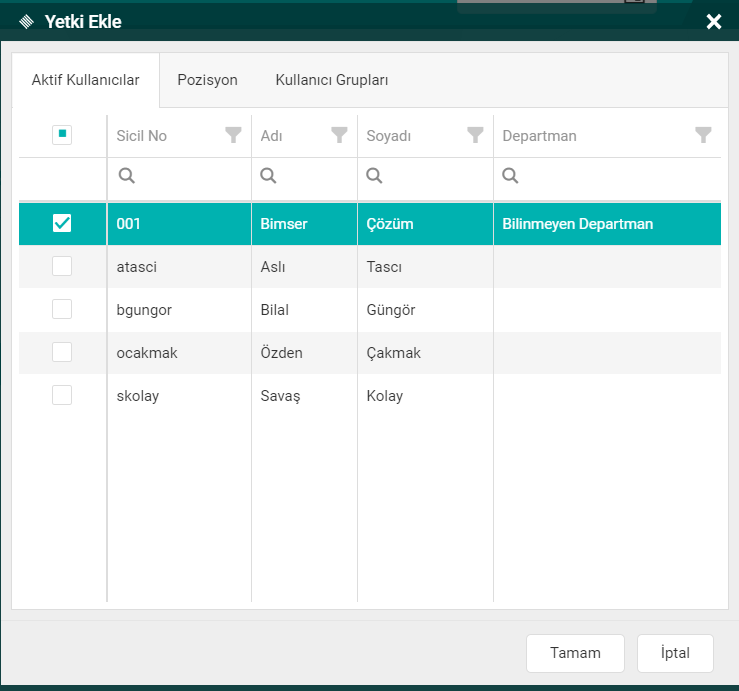The image size is (739, 691).
Task: Click the filter icon in Adı column
Action: (339, 135)
